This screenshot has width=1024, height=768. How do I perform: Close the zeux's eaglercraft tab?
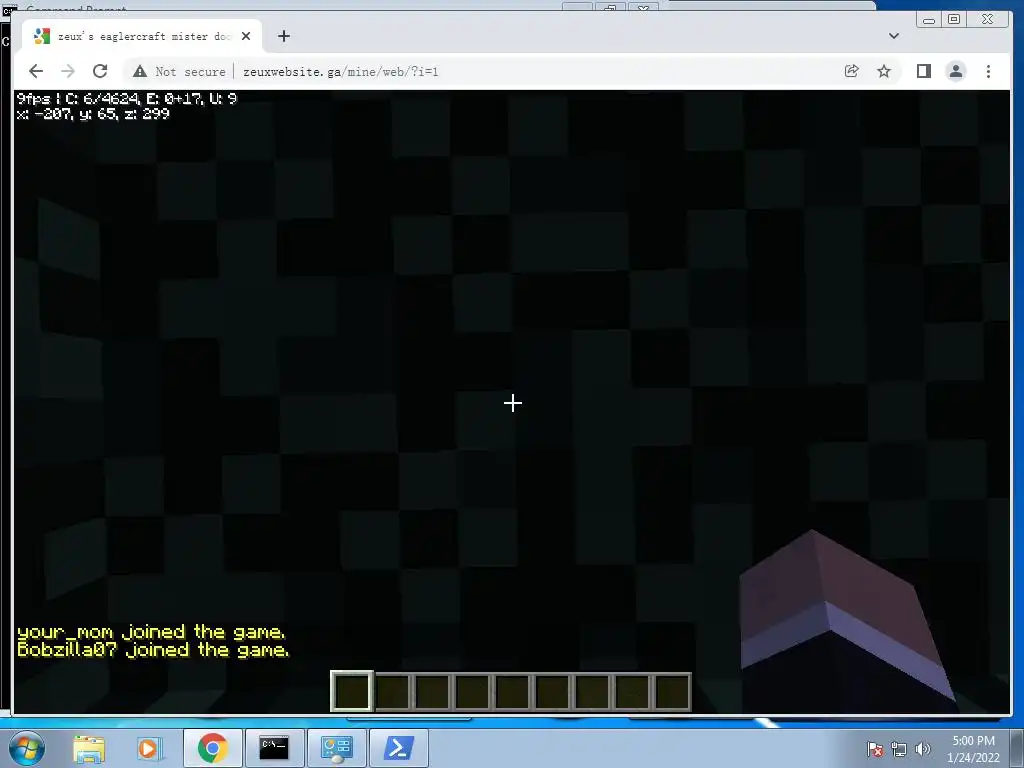246,36
